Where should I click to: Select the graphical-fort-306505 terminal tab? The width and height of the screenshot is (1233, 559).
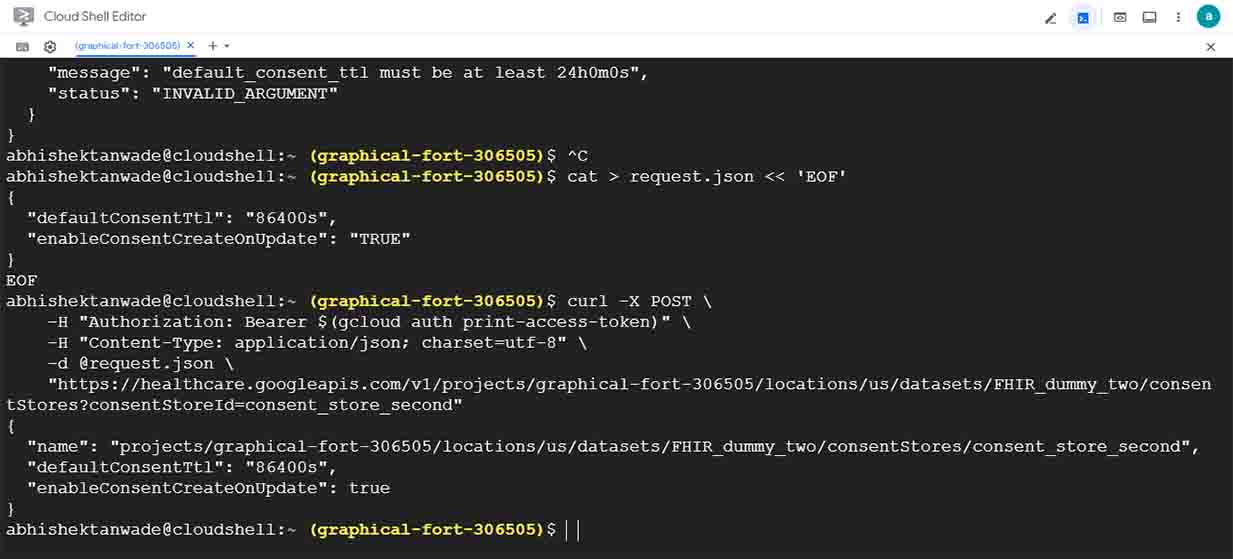(x=127, y=46)
